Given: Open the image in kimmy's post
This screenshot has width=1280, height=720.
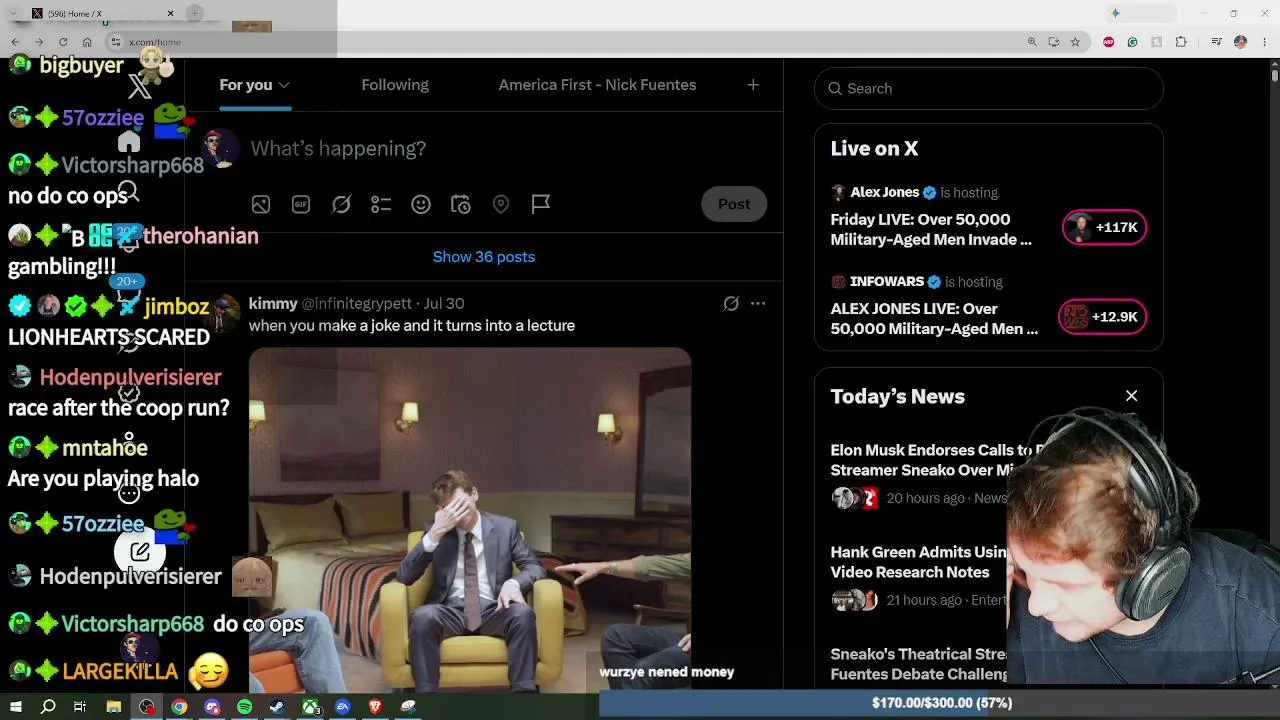Looking at the screenshot, I should 470,520.
